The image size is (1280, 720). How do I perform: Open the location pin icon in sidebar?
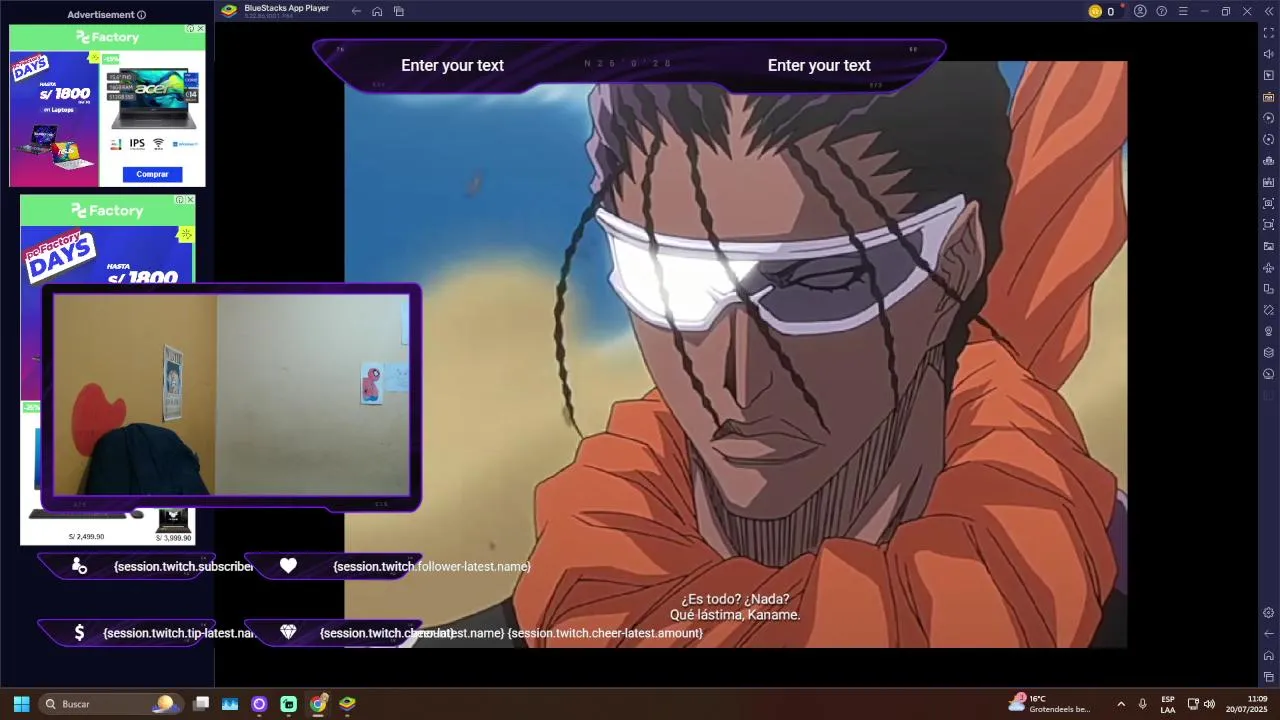pos(1269,331)
